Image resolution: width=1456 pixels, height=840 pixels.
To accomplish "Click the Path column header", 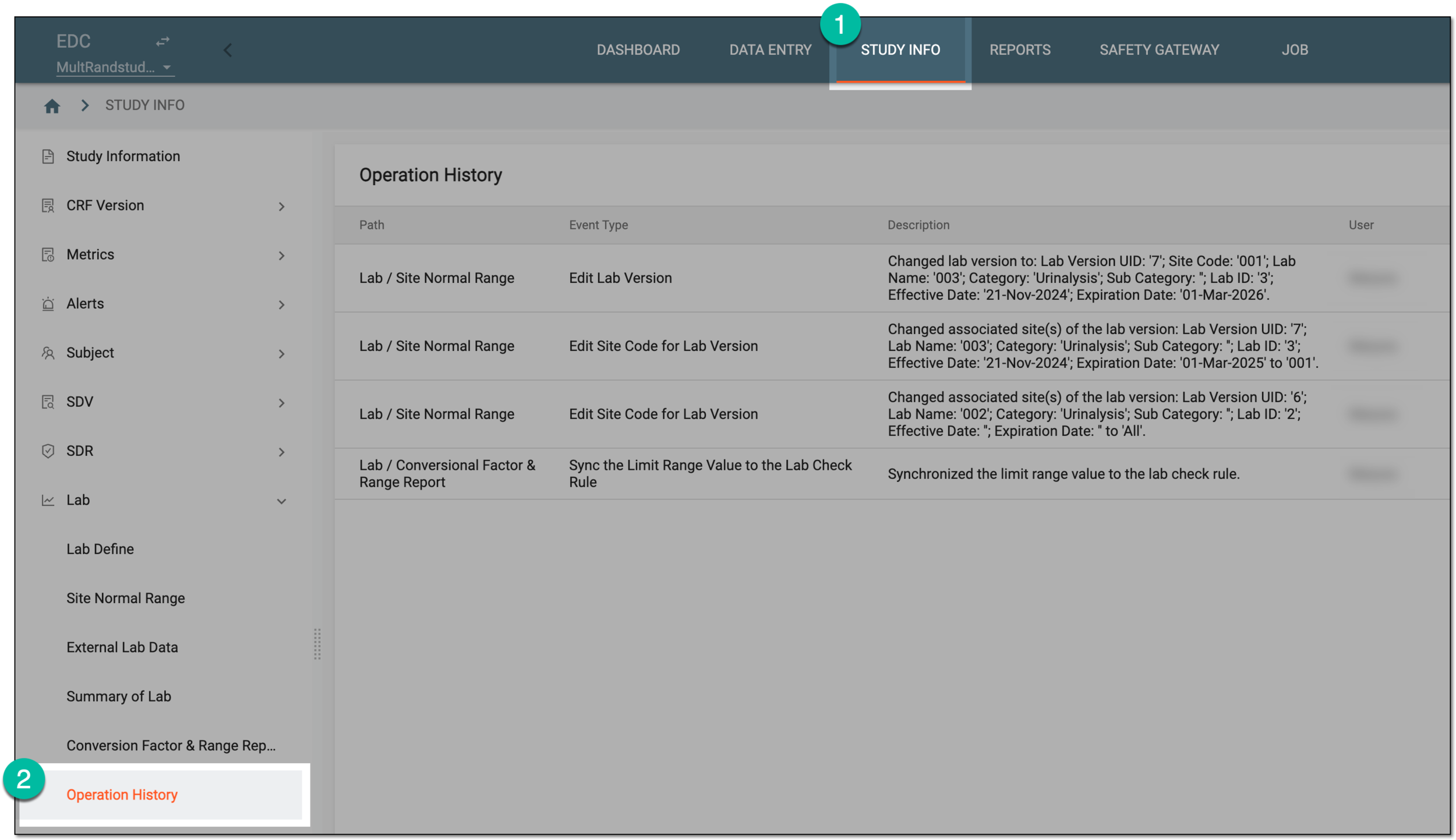I will tap(372, 225).
